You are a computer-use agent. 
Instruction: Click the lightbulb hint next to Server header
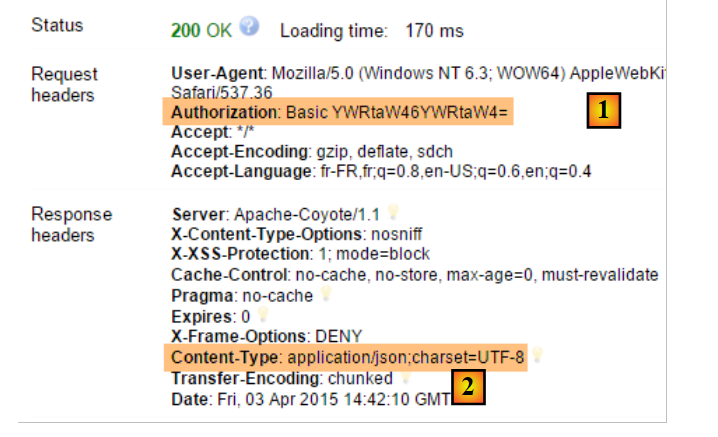(x=393, y=211)
